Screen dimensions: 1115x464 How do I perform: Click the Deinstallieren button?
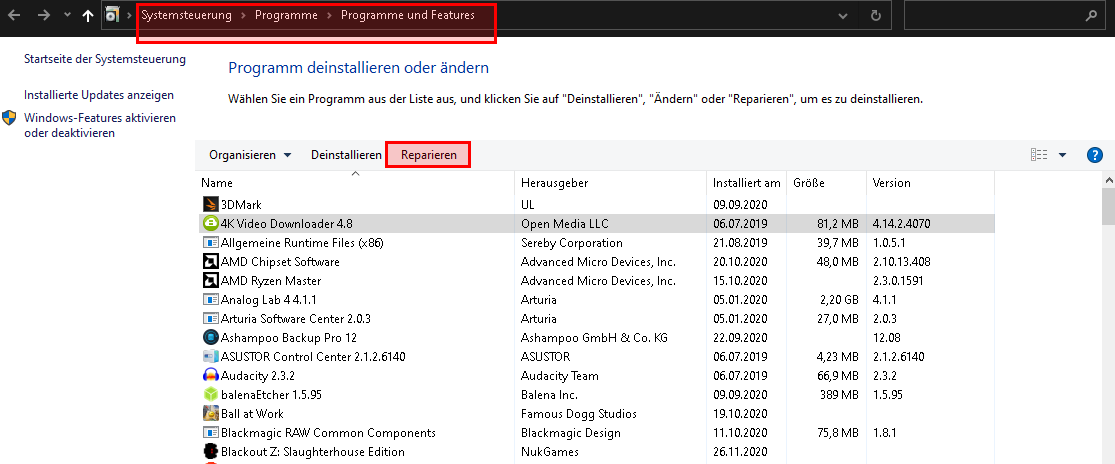coord(346,155)
